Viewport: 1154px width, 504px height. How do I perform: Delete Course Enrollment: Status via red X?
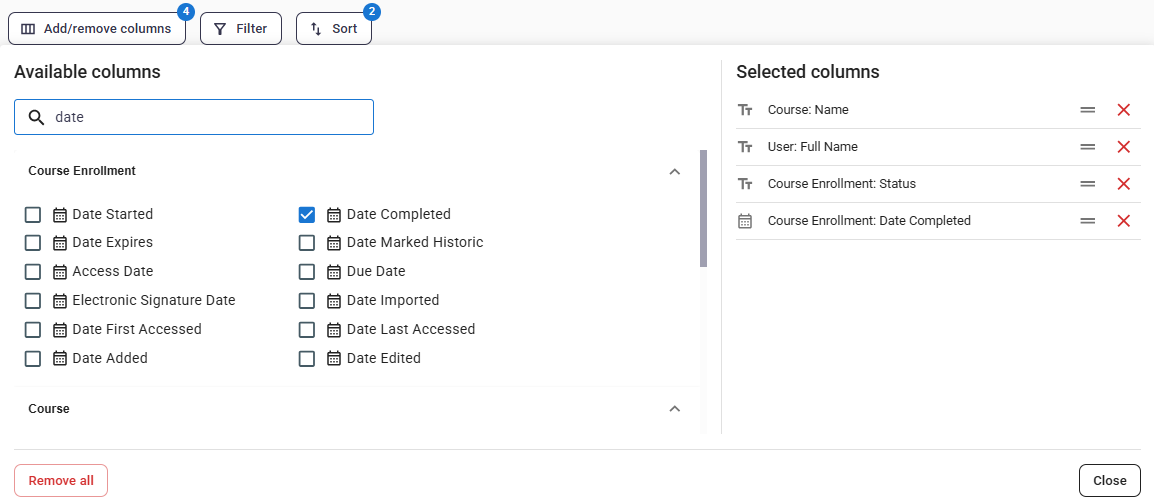click(x=1123, y=184)
